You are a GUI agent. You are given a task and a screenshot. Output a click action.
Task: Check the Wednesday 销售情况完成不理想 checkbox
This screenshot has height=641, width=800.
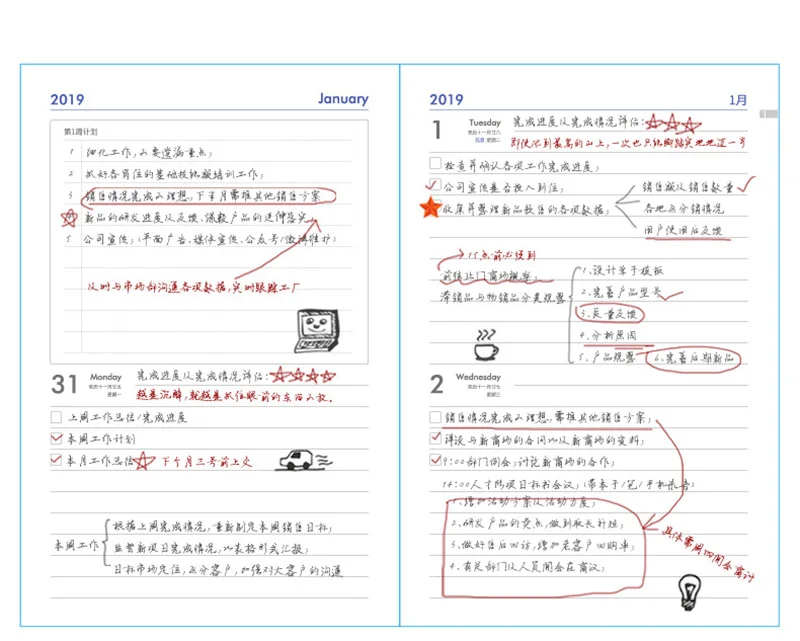click(435, 417)
